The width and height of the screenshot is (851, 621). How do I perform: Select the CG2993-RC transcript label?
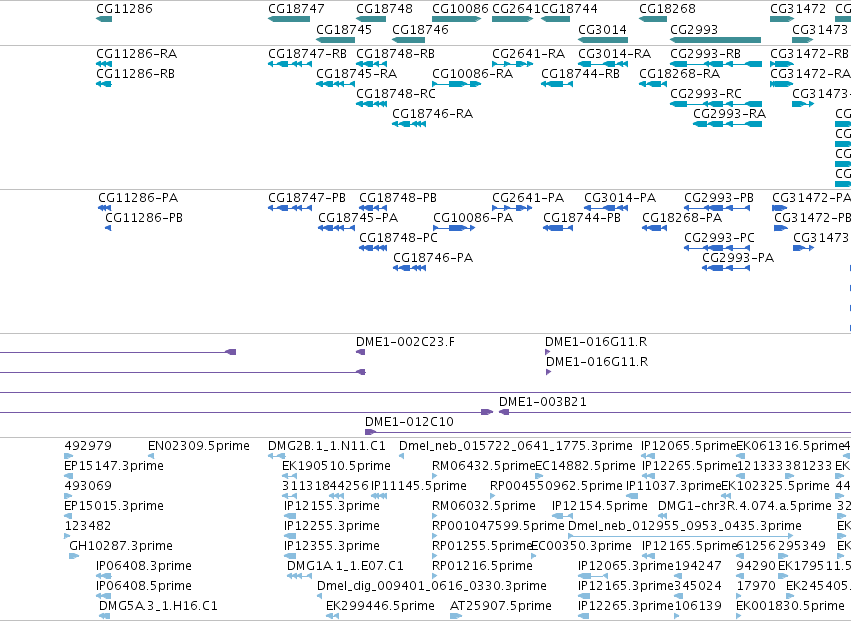coord(706,94)
